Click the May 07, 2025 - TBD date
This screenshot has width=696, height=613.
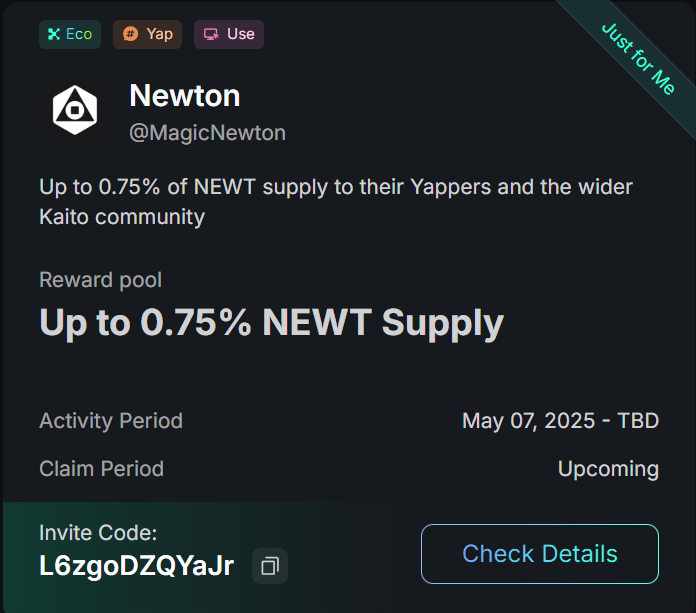(561, 421)
